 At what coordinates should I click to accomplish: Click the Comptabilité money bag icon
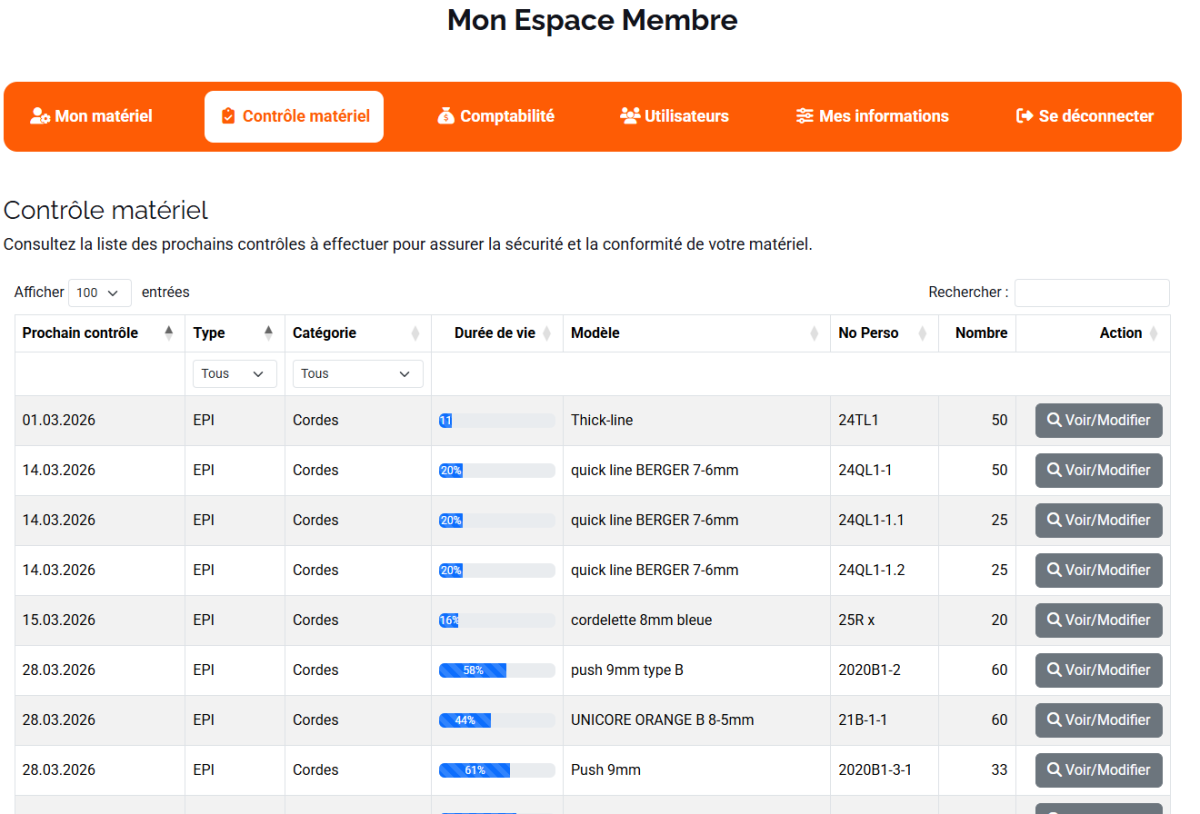tap(446, 116)
